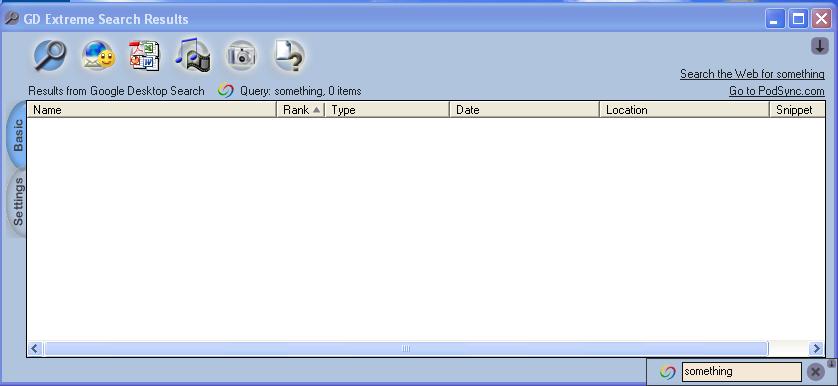Maximize the GD Extreme Search Results window
Viewport: 838px width, 386px height.
(798, 19)
